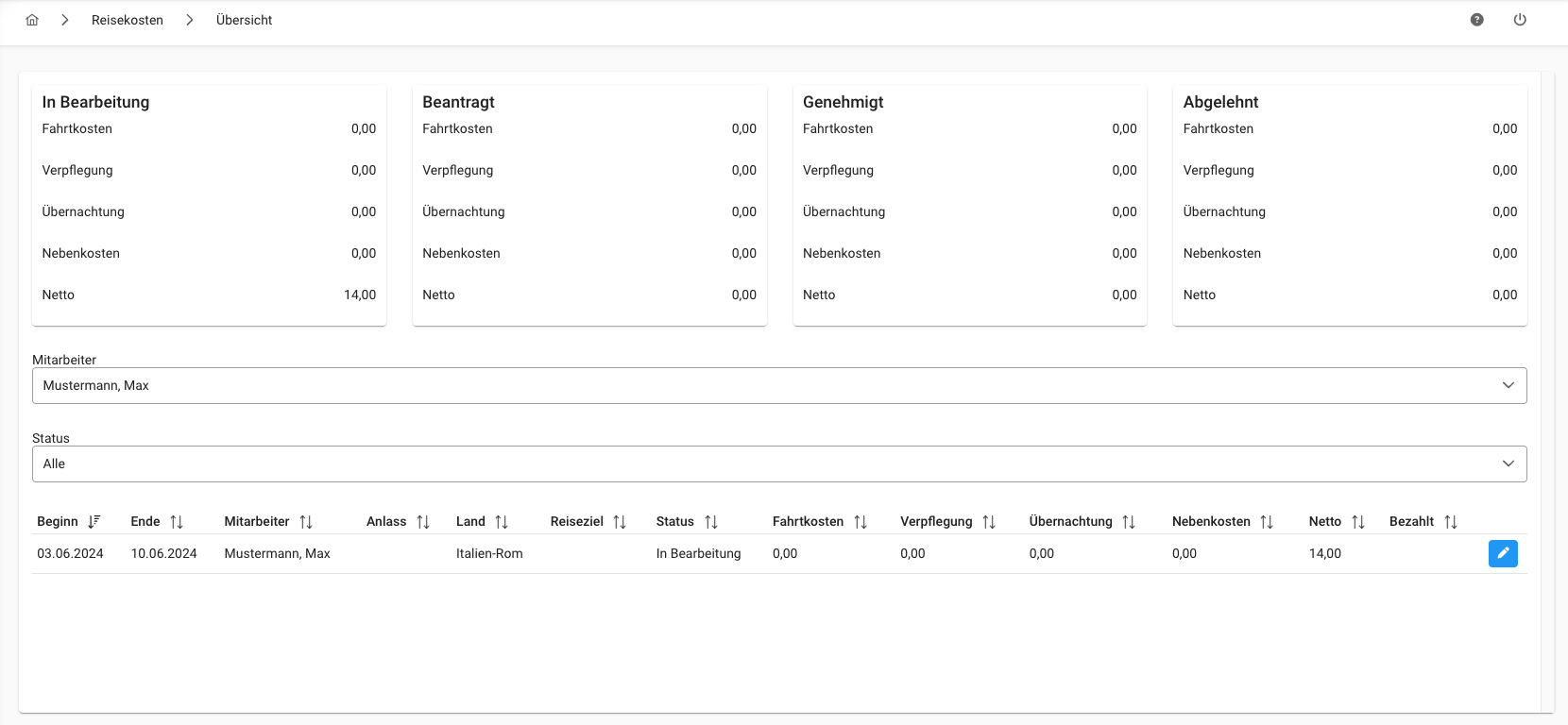Image resolution: width=1568 pixels, height=725 pixels.
Task: Expand Status dropdown via chevron arrow
Action: tap(1508, 464)
